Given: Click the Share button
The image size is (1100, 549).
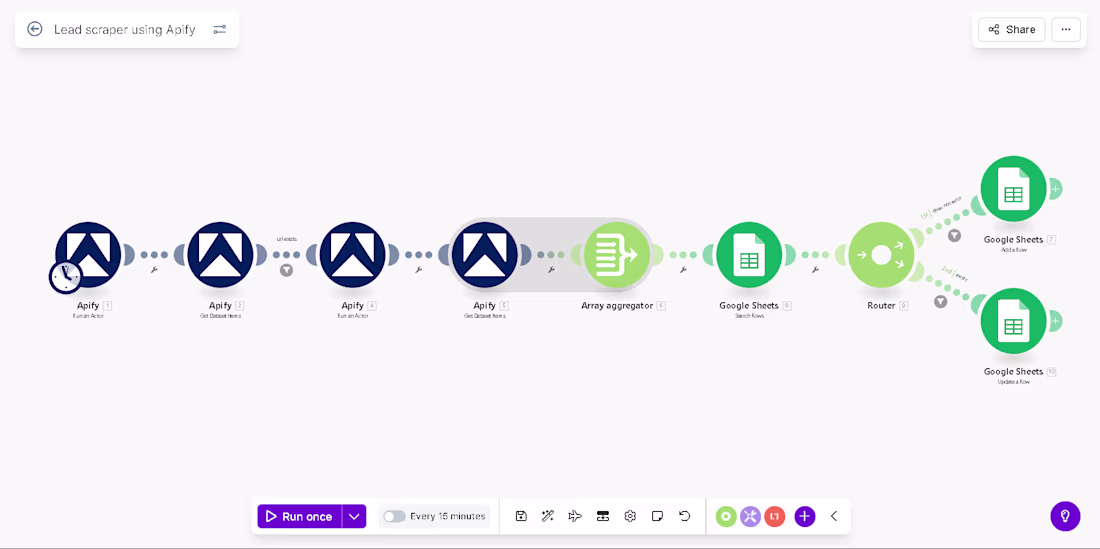Looking at the screenshot, I should [1012, 29].
